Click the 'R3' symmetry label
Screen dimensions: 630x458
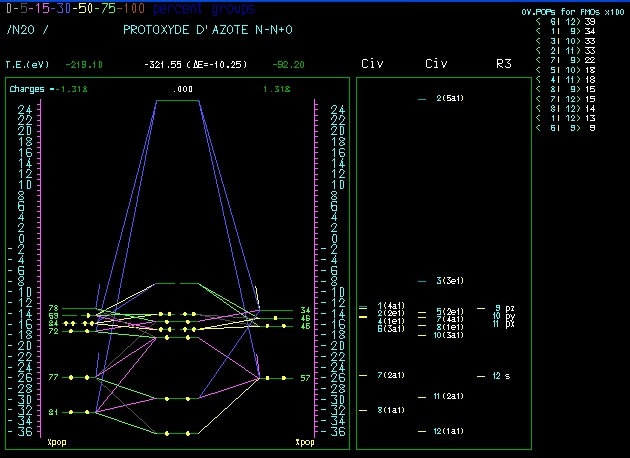(x=503, y=63)
